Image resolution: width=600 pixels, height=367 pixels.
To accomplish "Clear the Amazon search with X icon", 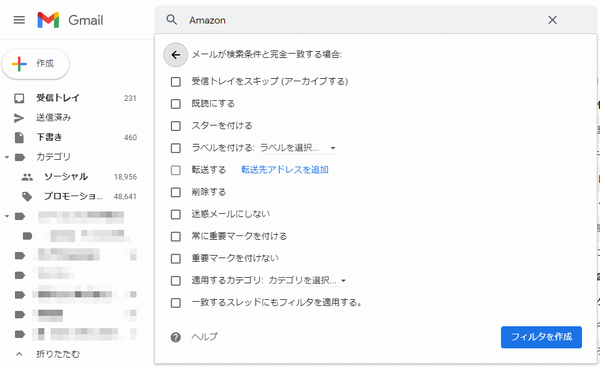I will 552,20.
